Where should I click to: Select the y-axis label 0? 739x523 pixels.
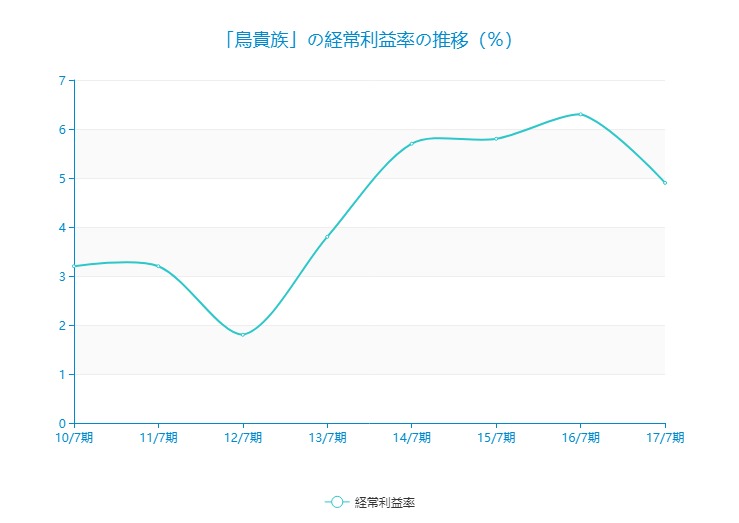[x=62, y=423]
